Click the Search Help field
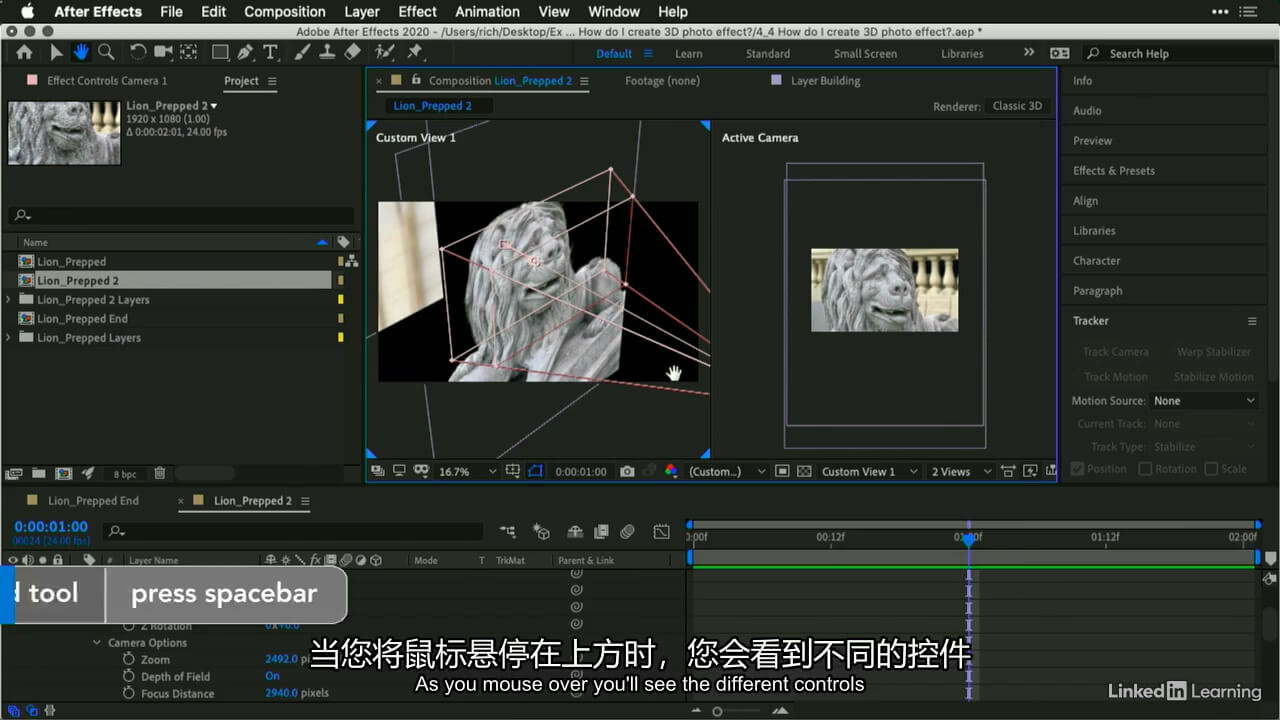The image size is (1280, 720). pos(1176,54)
